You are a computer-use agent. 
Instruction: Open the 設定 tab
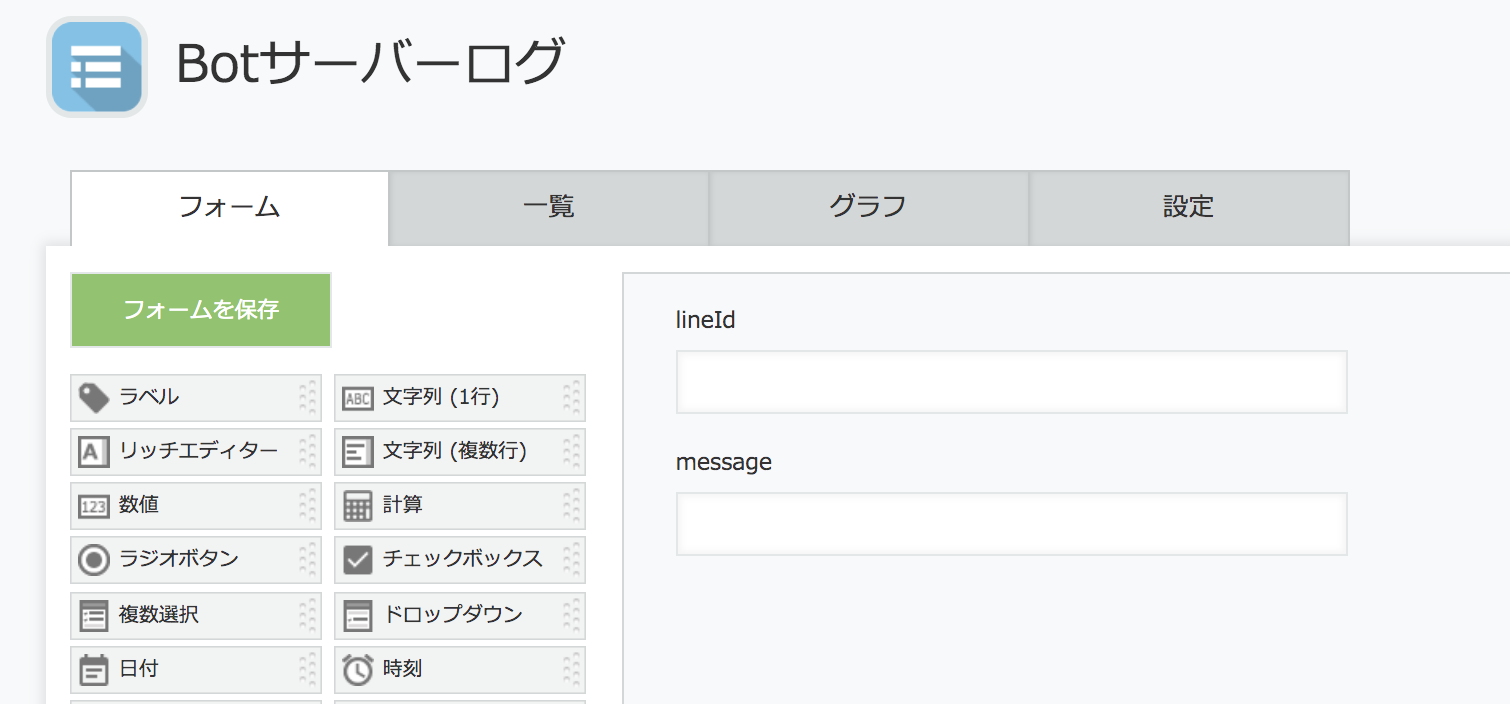(x=1189, y=208)
